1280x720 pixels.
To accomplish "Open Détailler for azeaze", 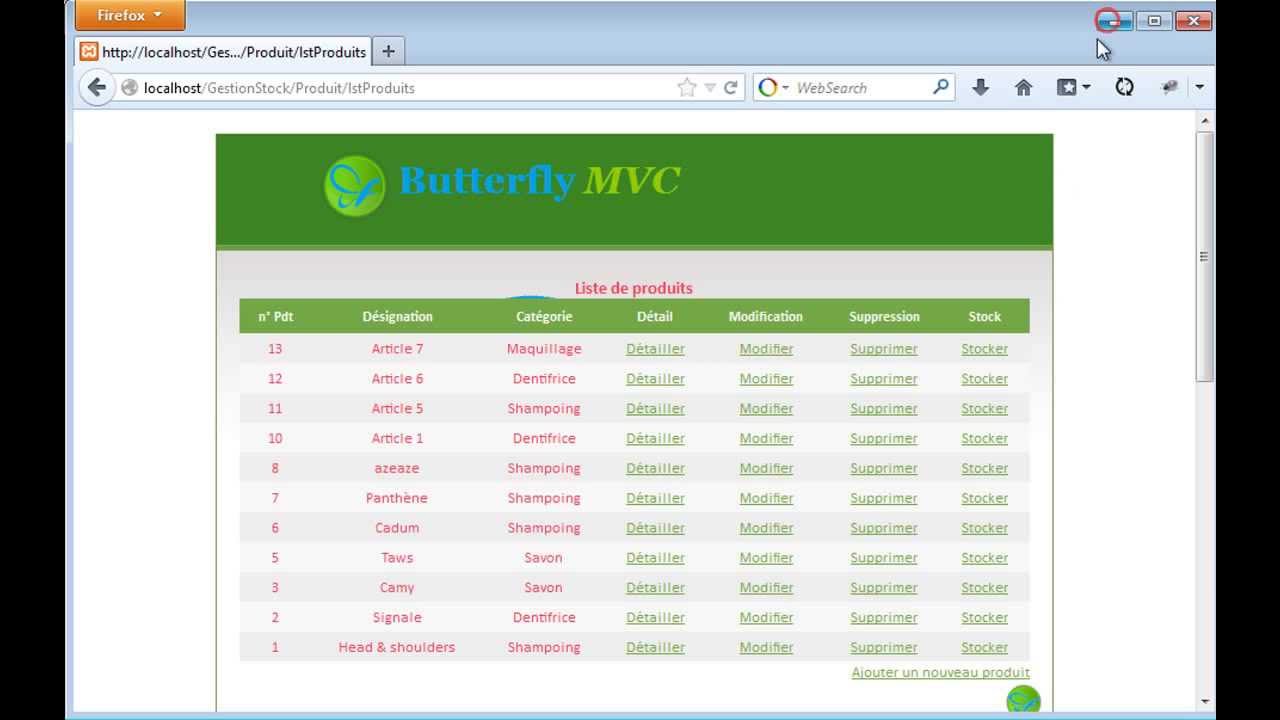I will [x=655, y=468].
